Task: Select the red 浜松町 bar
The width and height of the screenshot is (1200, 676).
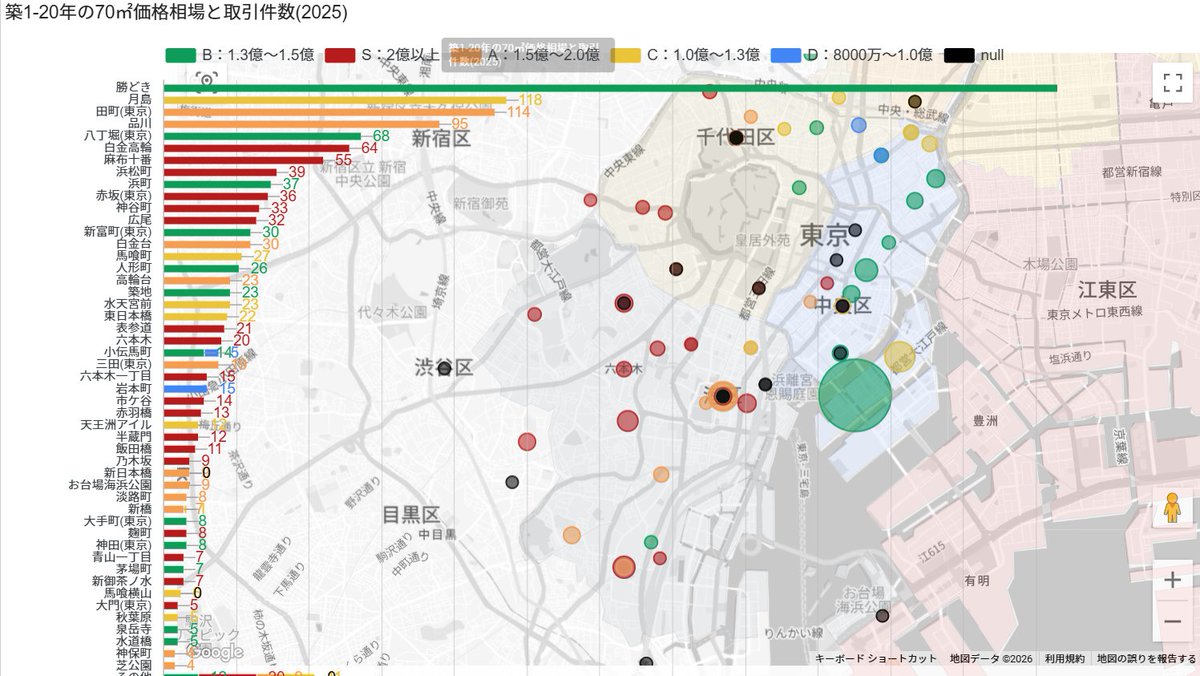Action: (x=220, y=172)
